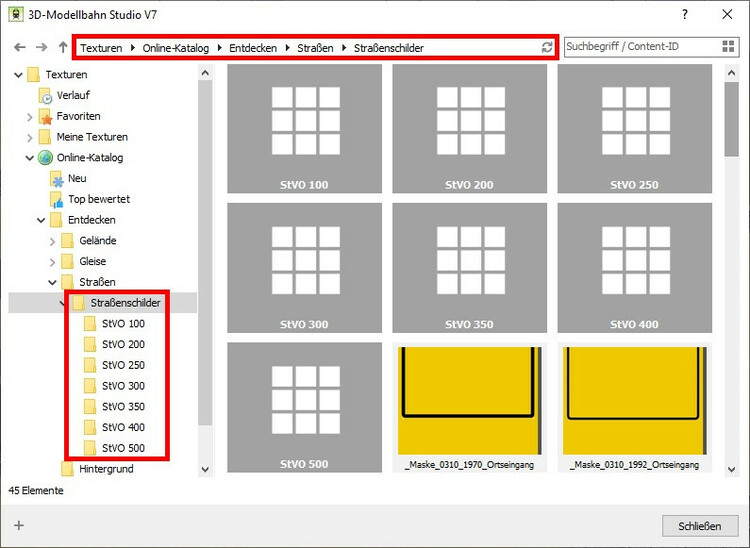
Task: Open StVO 250 in the tree
Action: point(114,365)
